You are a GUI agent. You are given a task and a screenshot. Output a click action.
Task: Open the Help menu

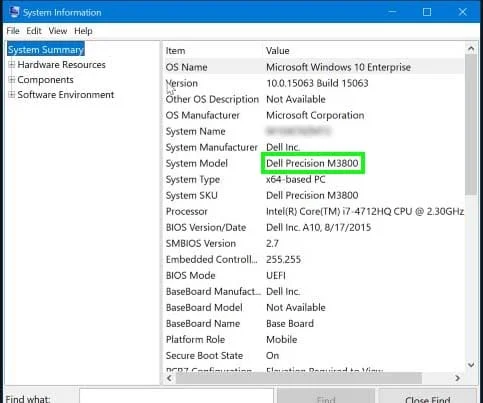tap(83, 31)
